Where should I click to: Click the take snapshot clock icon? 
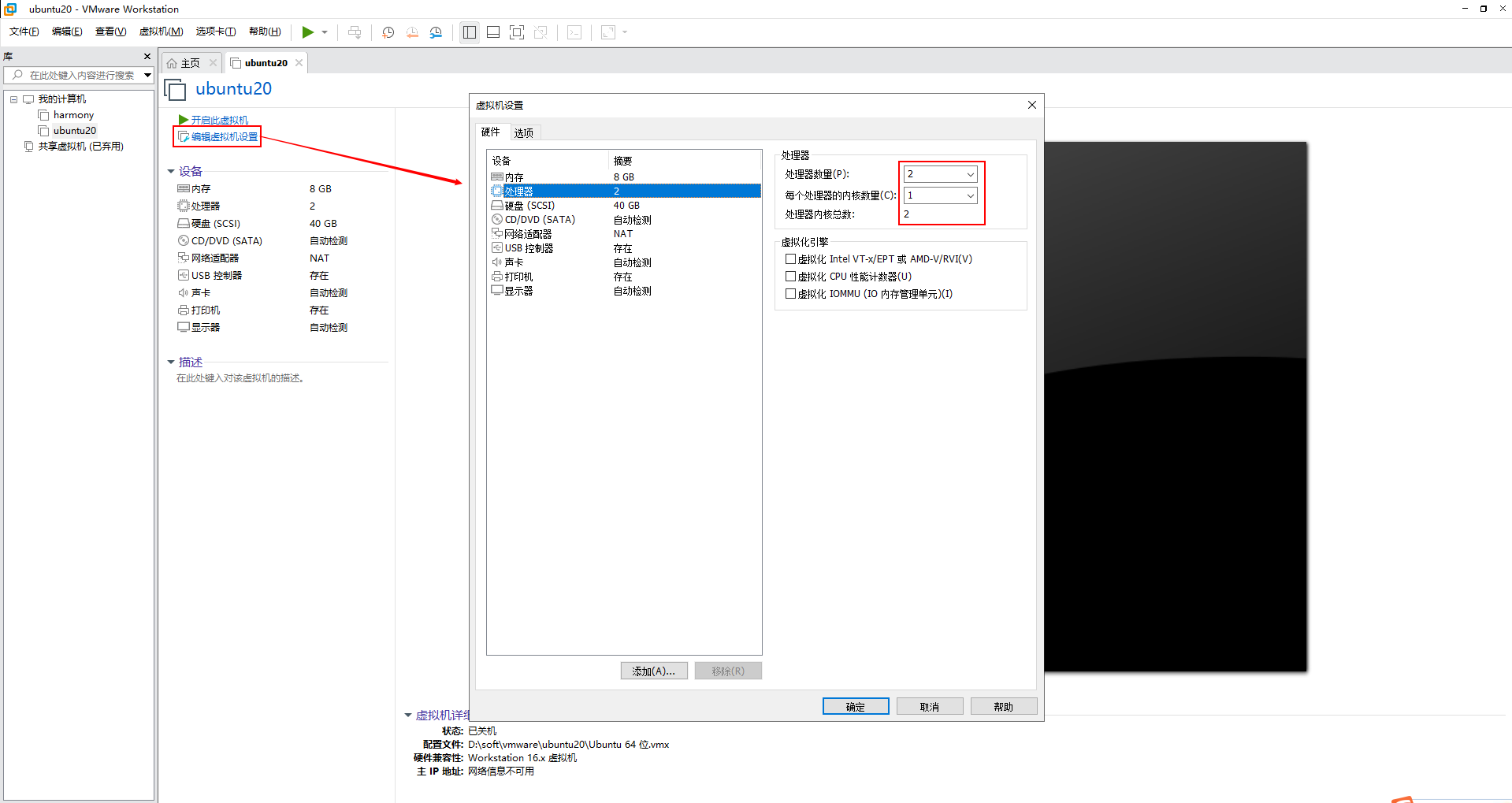coord(388,32)
